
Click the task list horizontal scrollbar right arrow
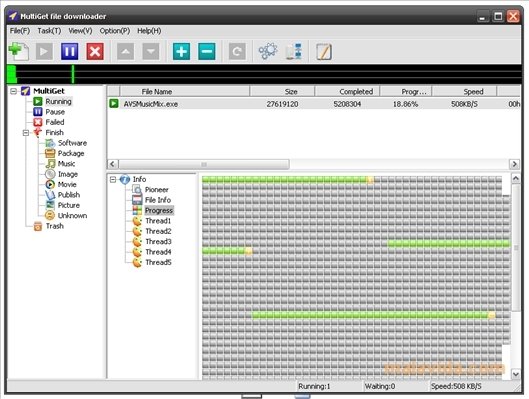pyautogui.click(x=514, y=164)
